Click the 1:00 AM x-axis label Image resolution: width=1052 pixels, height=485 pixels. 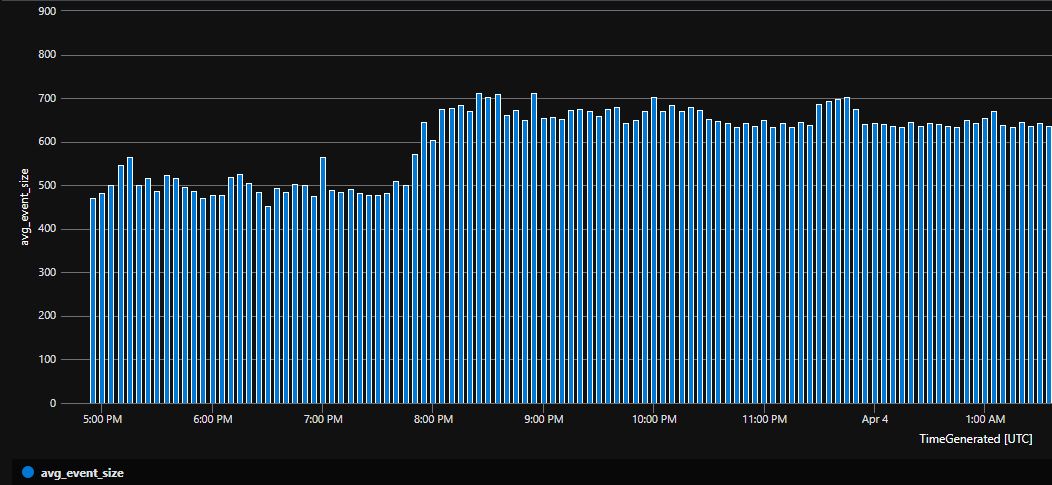click(x=986, y=419)
